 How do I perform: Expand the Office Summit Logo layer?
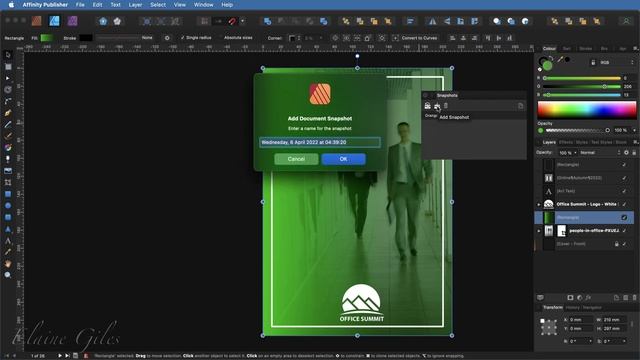(538, 204)
